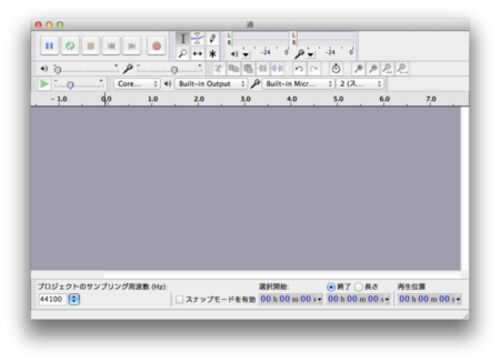This screenshot has width=500, height=362.
Task: Click the green Play-at-speed button
Action: 44,84
